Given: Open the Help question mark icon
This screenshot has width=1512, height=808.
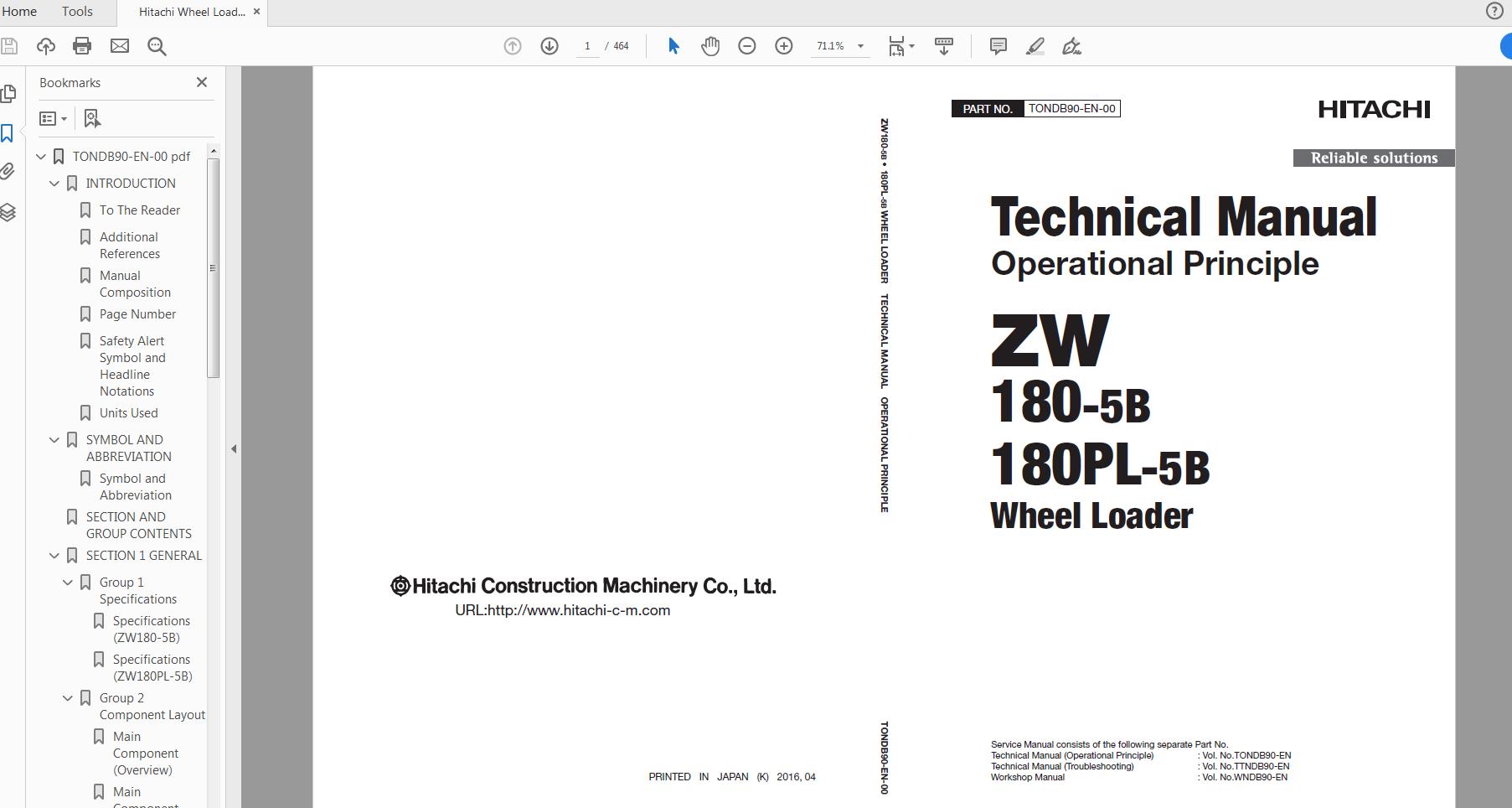Looking at the screenshot, I should point(1494,11).
